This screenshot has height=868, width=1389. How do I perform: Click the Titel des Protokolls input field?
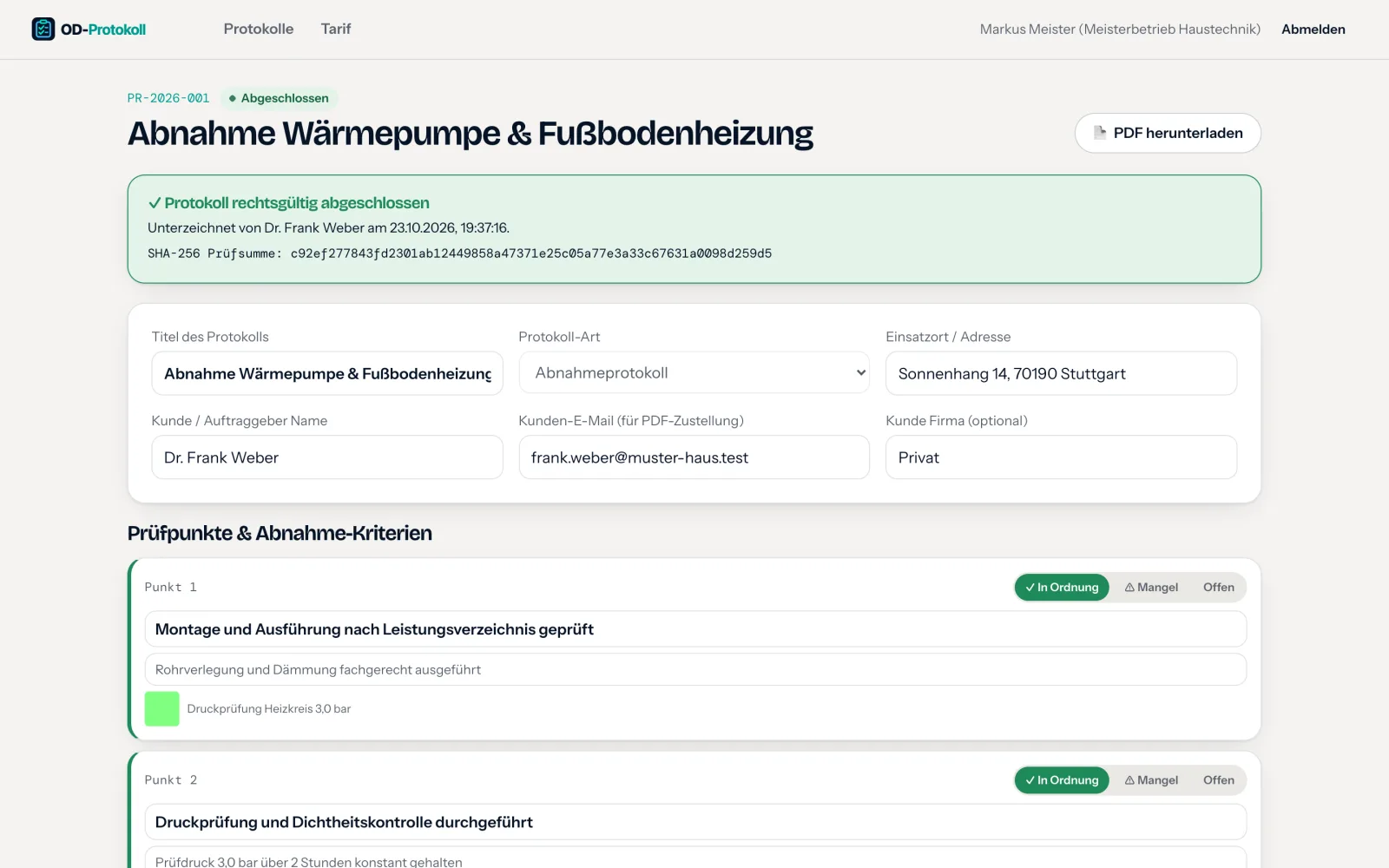[x=327, y=373]
